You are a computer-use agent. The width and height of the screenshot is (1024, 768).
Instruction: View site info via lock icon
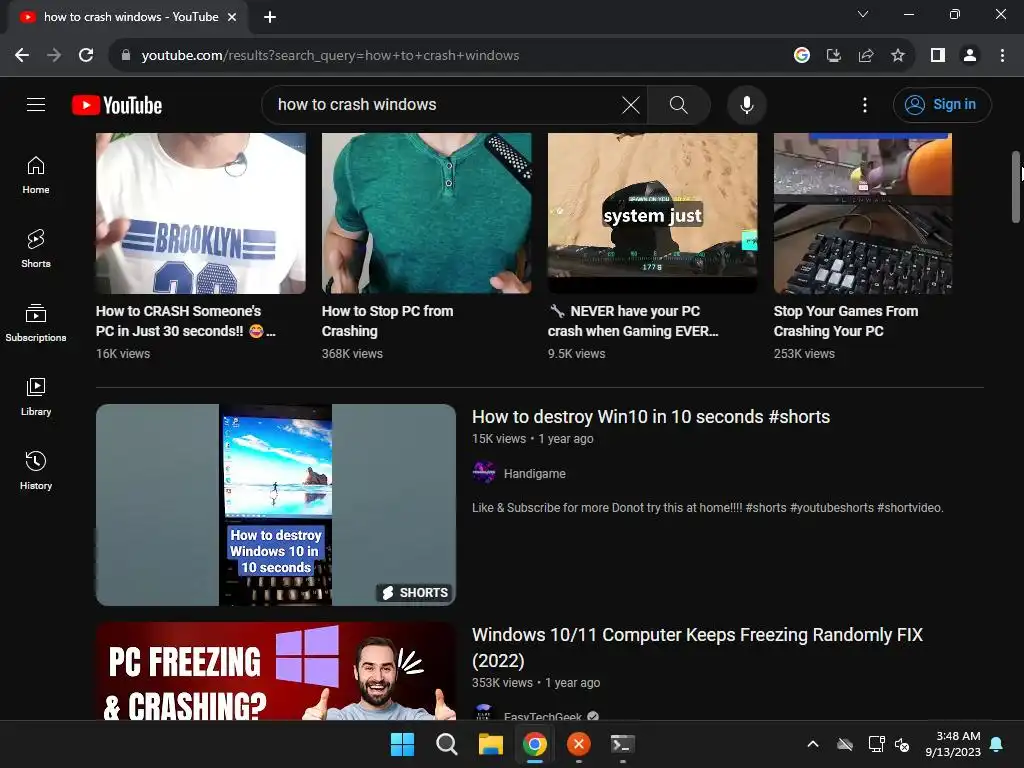coord(126,56)
